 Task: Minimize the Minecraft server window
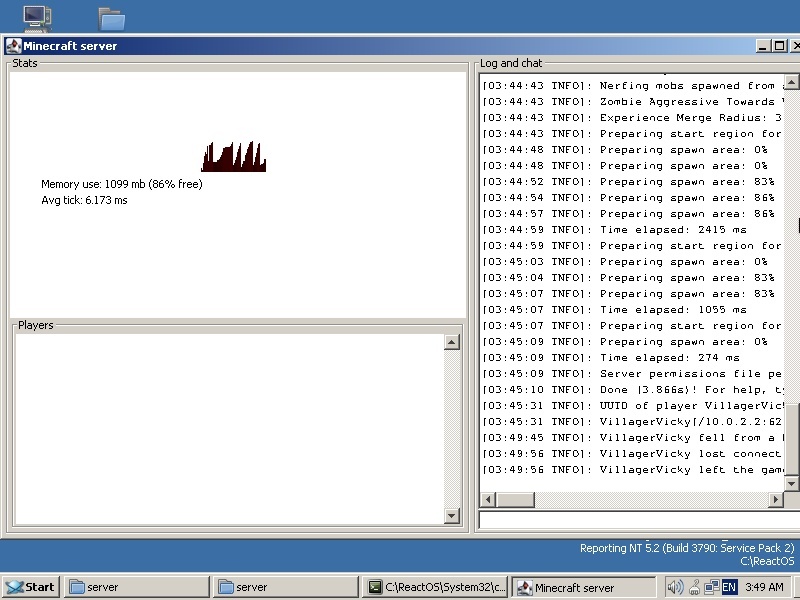coord(763,46)
